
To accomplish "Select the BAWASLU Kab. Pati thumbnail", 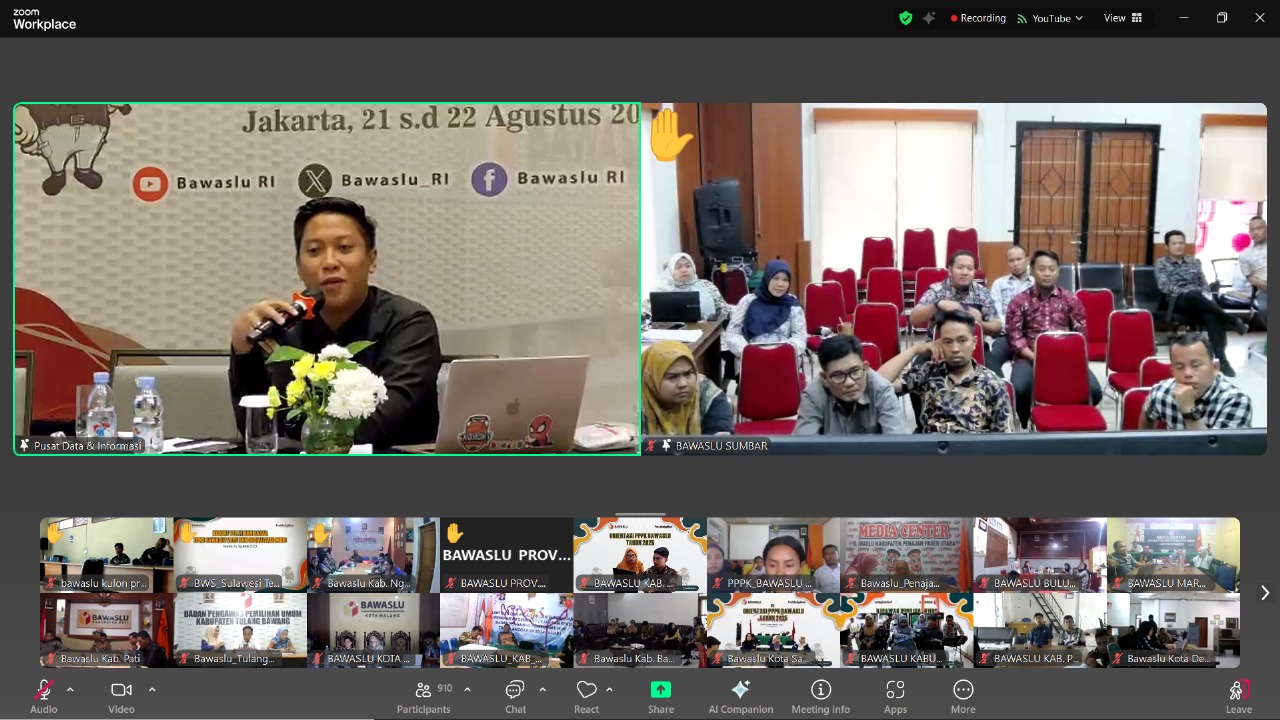I will click(x=106, y=631).
